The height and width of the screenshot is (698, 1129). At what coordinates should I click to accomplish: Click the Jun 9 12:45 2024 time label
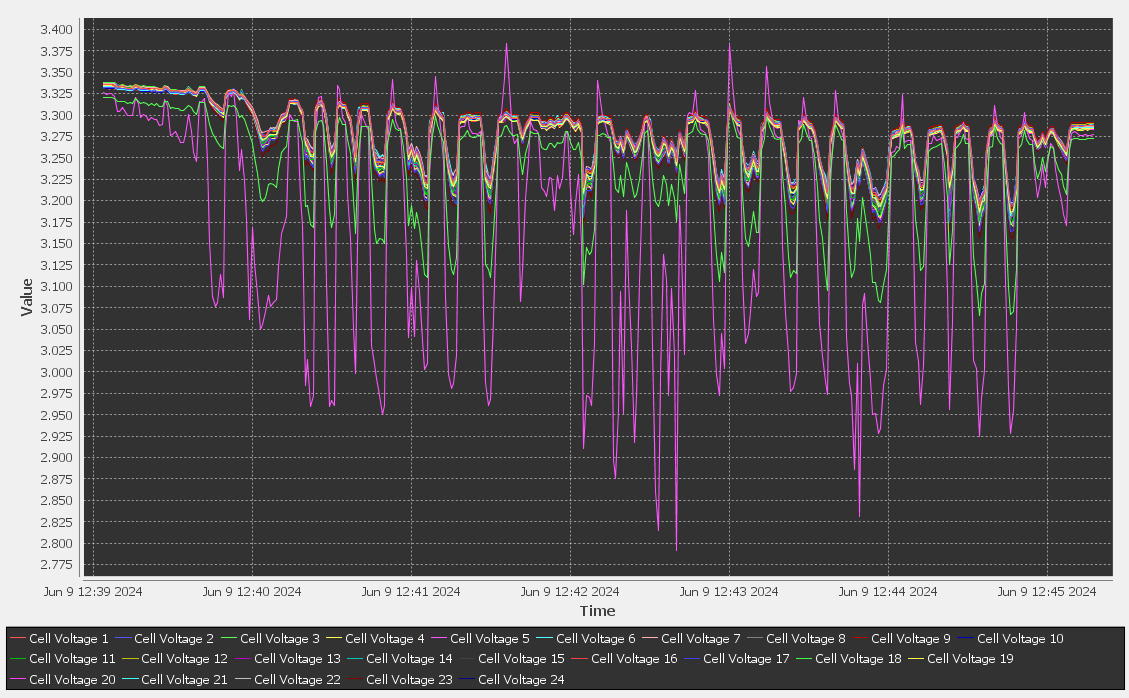[x=1047, y=592]
